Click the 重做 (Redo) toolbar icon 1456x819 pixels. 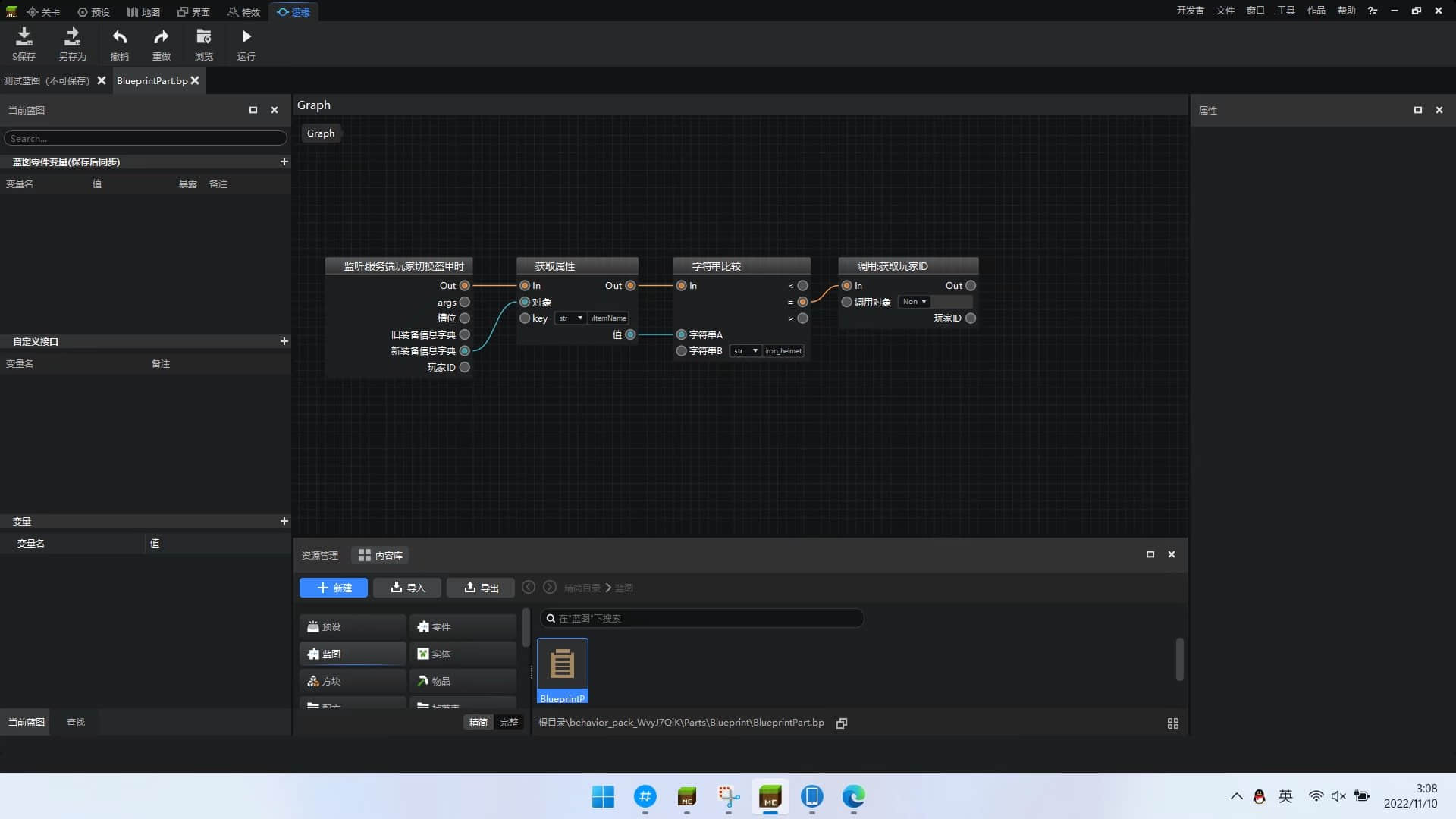coord(161,44)
